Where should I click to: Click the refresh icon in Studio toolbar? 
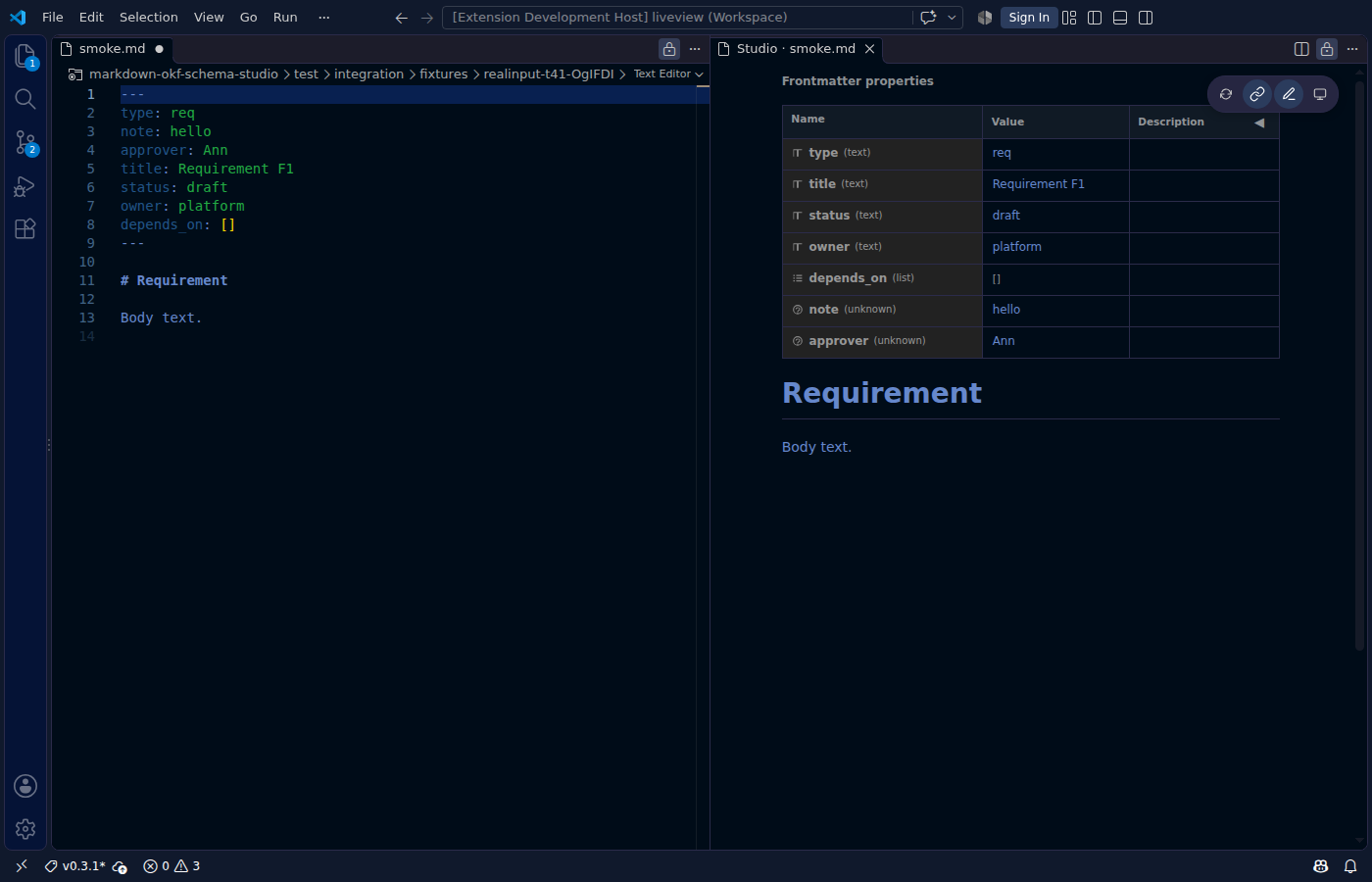point(1226,94)
